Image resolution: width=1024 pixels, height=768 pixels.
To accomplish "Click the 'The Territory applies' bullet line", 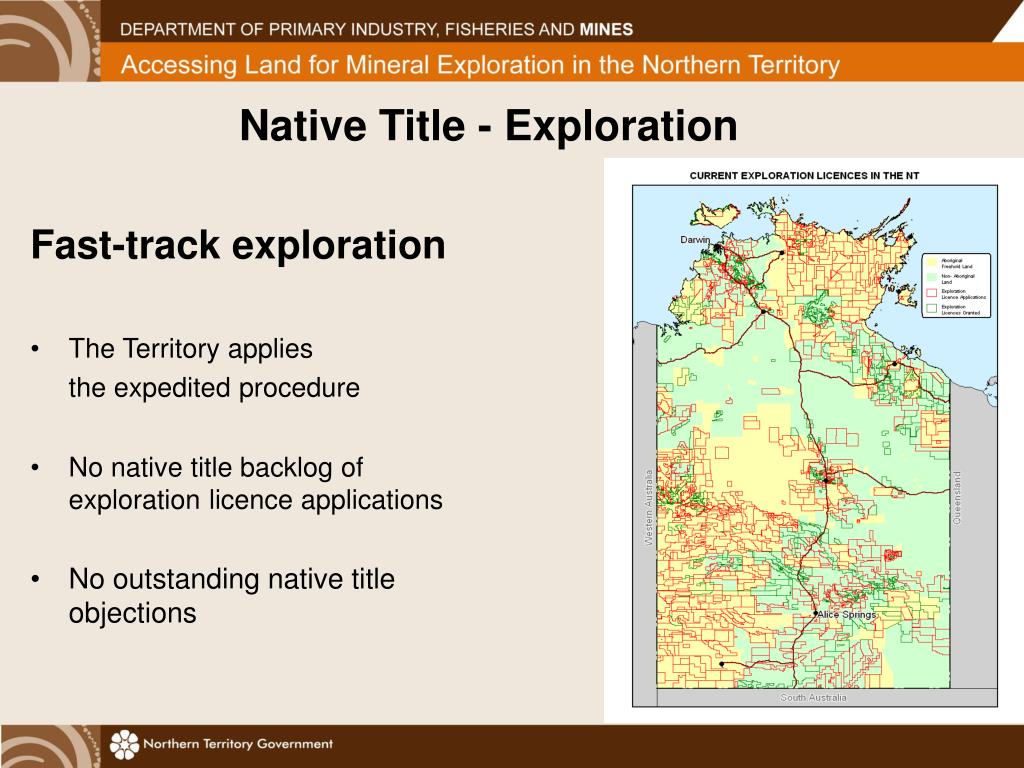I will [191, 349].
